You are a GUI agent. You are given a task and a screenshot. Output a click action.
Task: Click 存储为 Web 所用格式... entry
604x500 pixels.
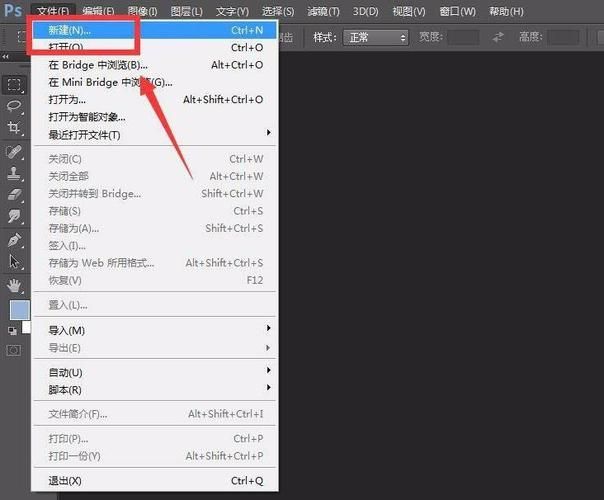[155, 263]
